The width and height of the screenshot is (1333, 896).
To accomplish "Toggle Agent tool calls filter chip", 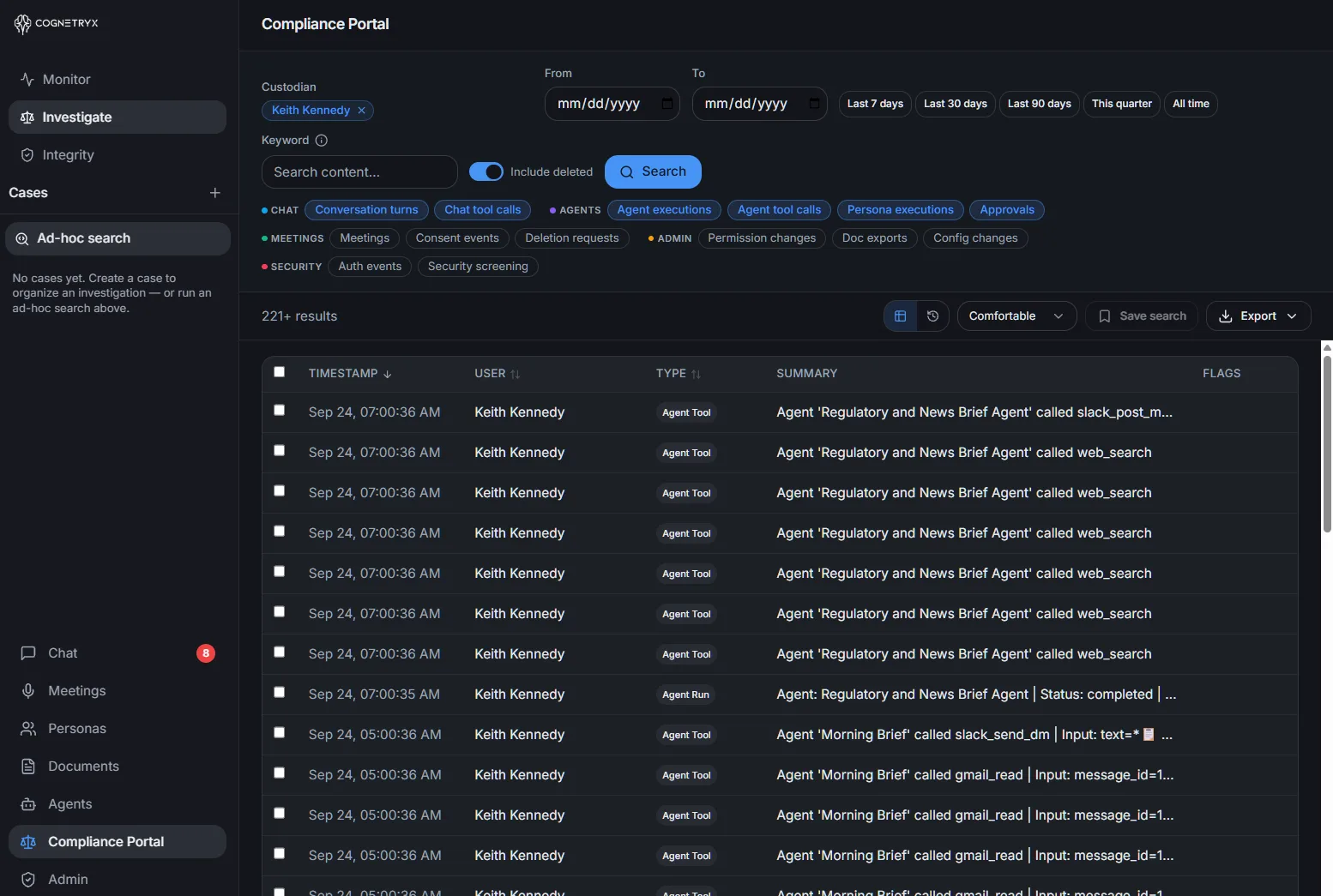I will (x=779, y=210).
